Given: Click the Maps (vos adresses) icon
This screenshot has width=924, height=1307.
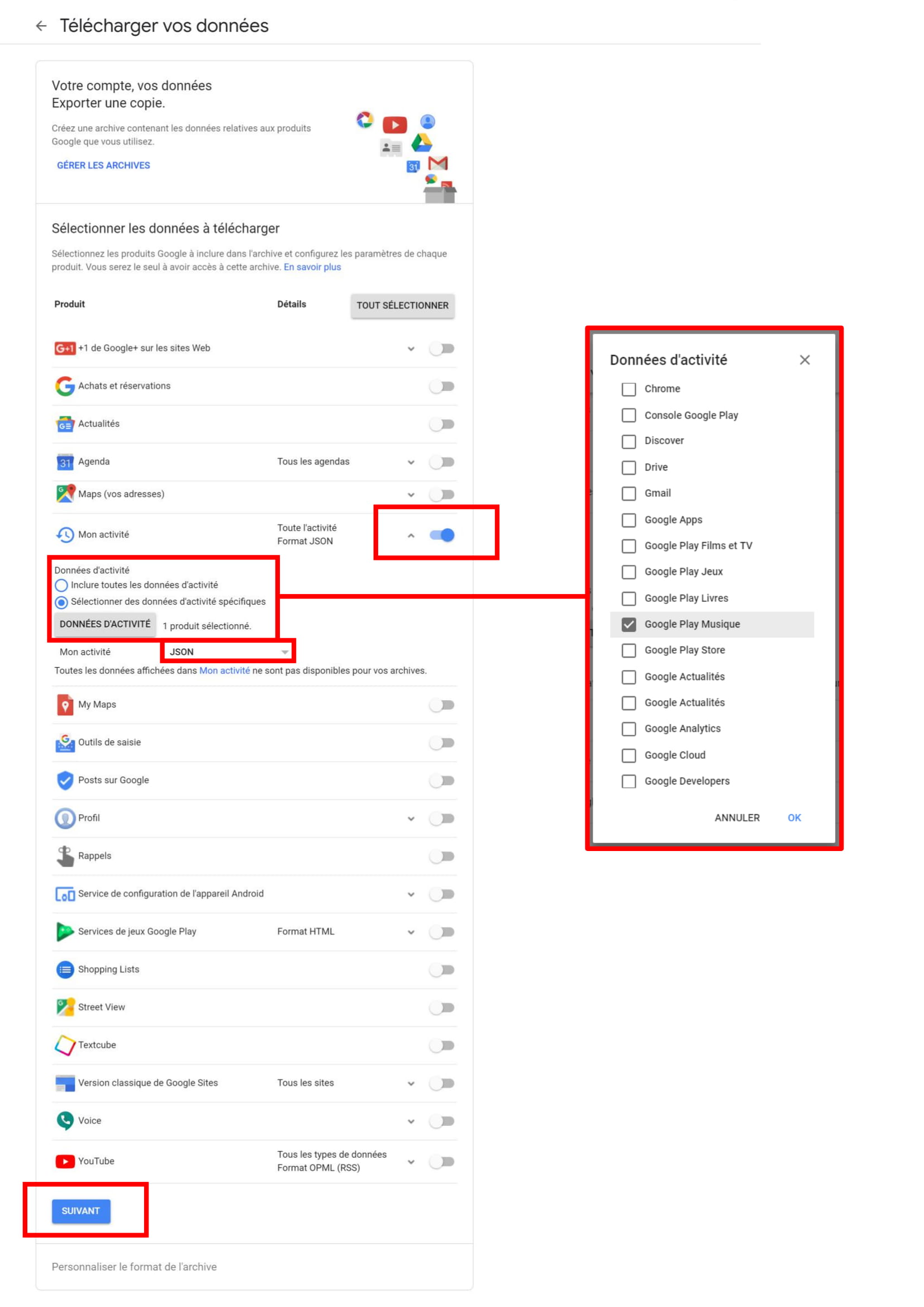Looking at the screenshot, I should [x=65, y=493].
